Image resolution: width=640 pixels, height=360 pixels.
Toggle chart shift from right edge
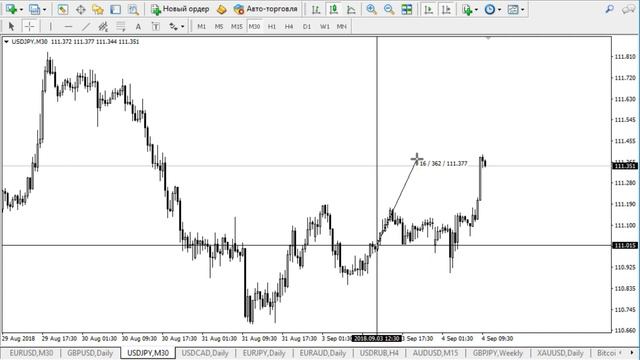click(446, 9)
